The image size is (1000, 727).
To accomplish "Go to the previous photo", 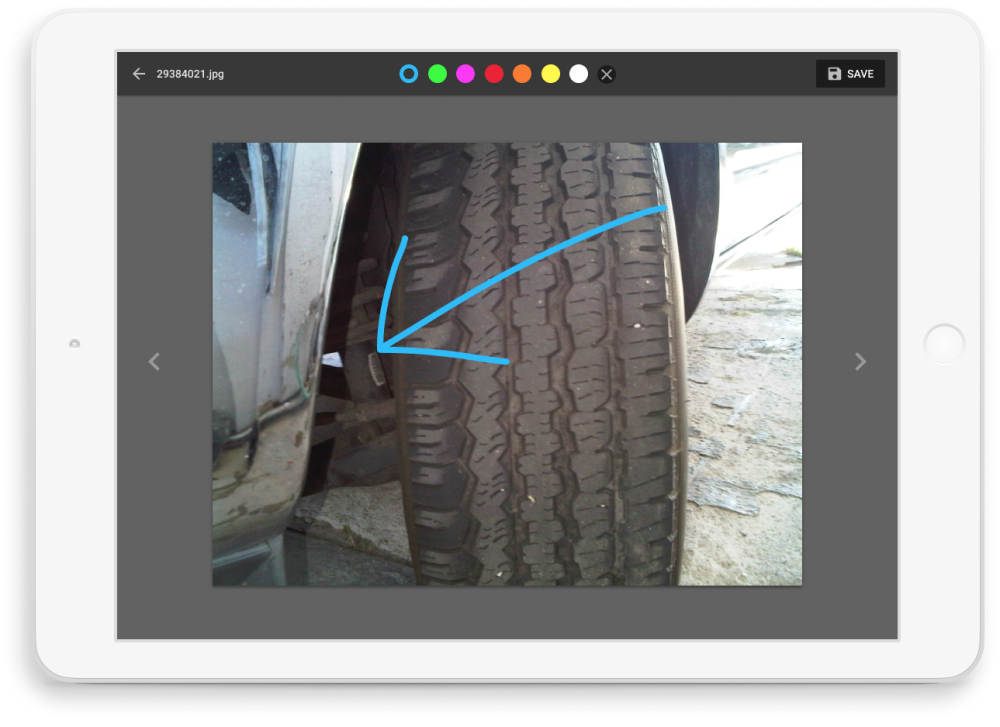I will click(154, 362).
